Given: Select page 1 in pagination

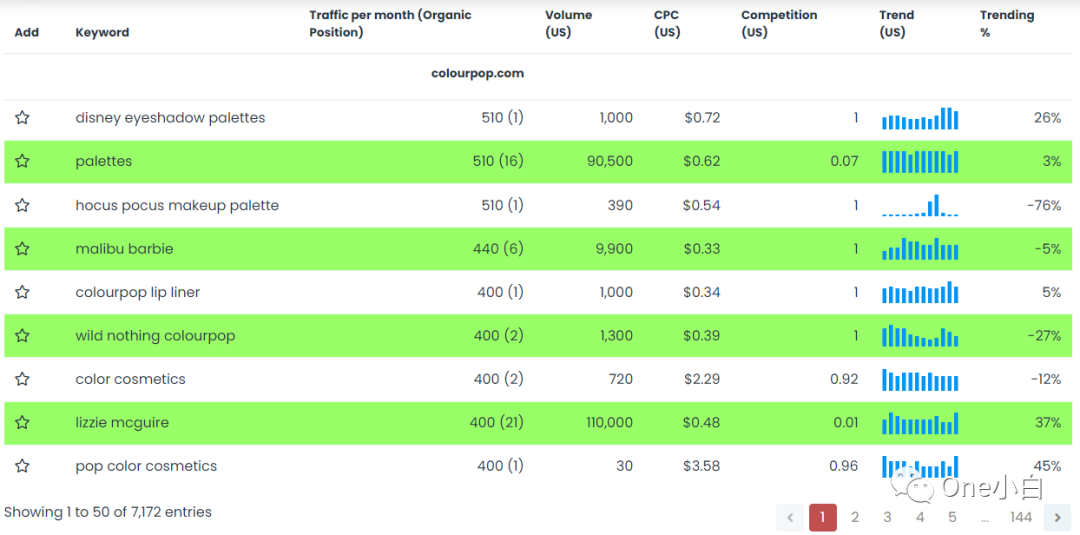Looking at the screenshot, I should [822, 518].
